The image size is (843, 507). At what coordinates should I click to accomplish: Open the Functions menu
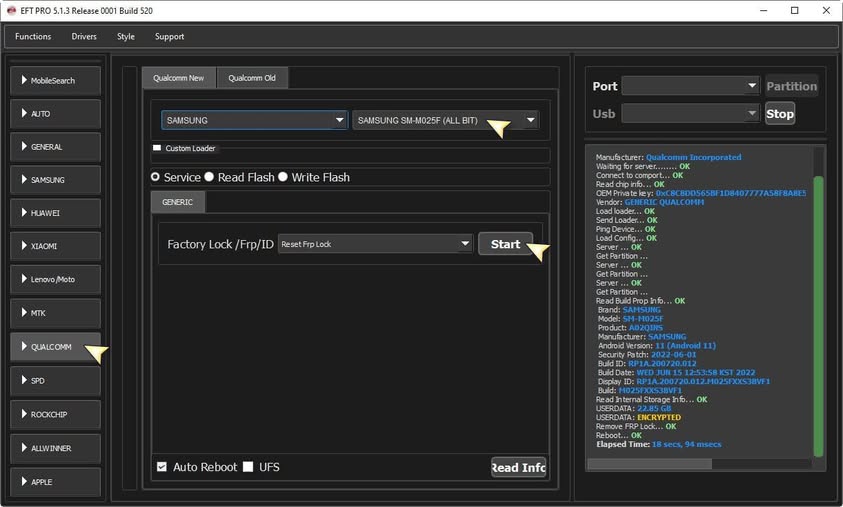(x=33, y=37)
